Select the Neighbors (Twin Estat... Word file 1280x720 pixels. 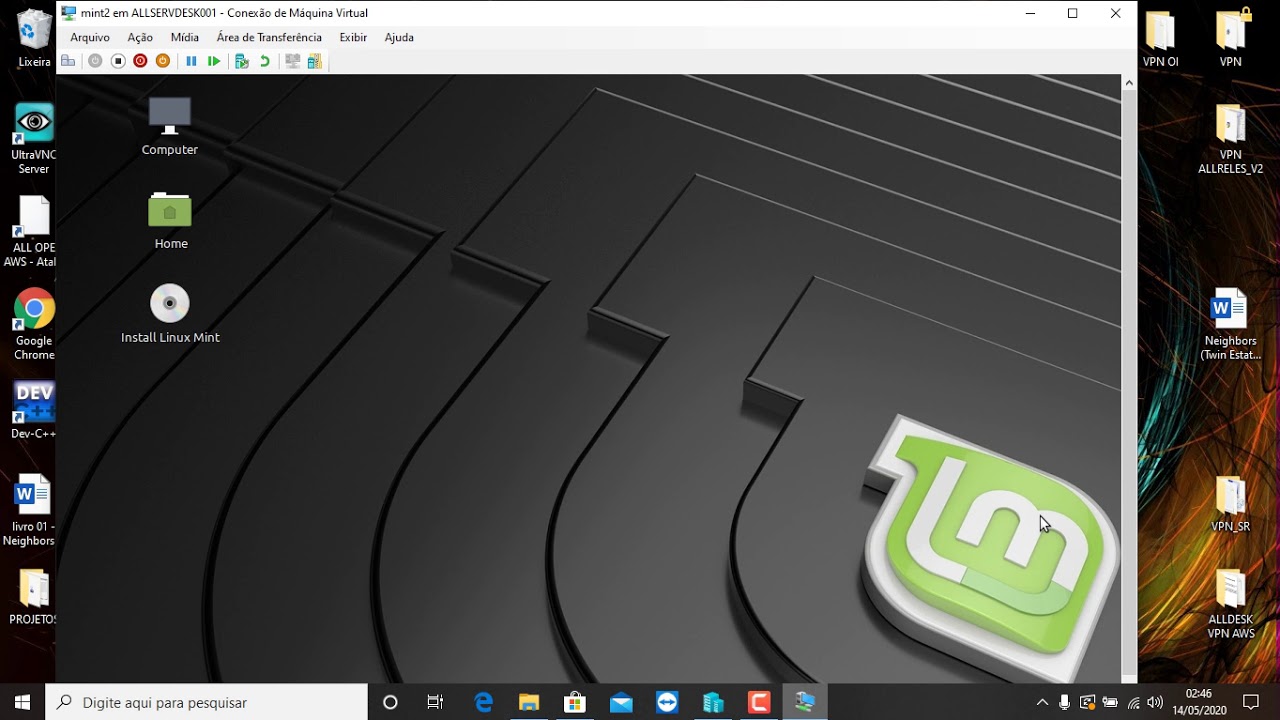tap(1230, 325)
